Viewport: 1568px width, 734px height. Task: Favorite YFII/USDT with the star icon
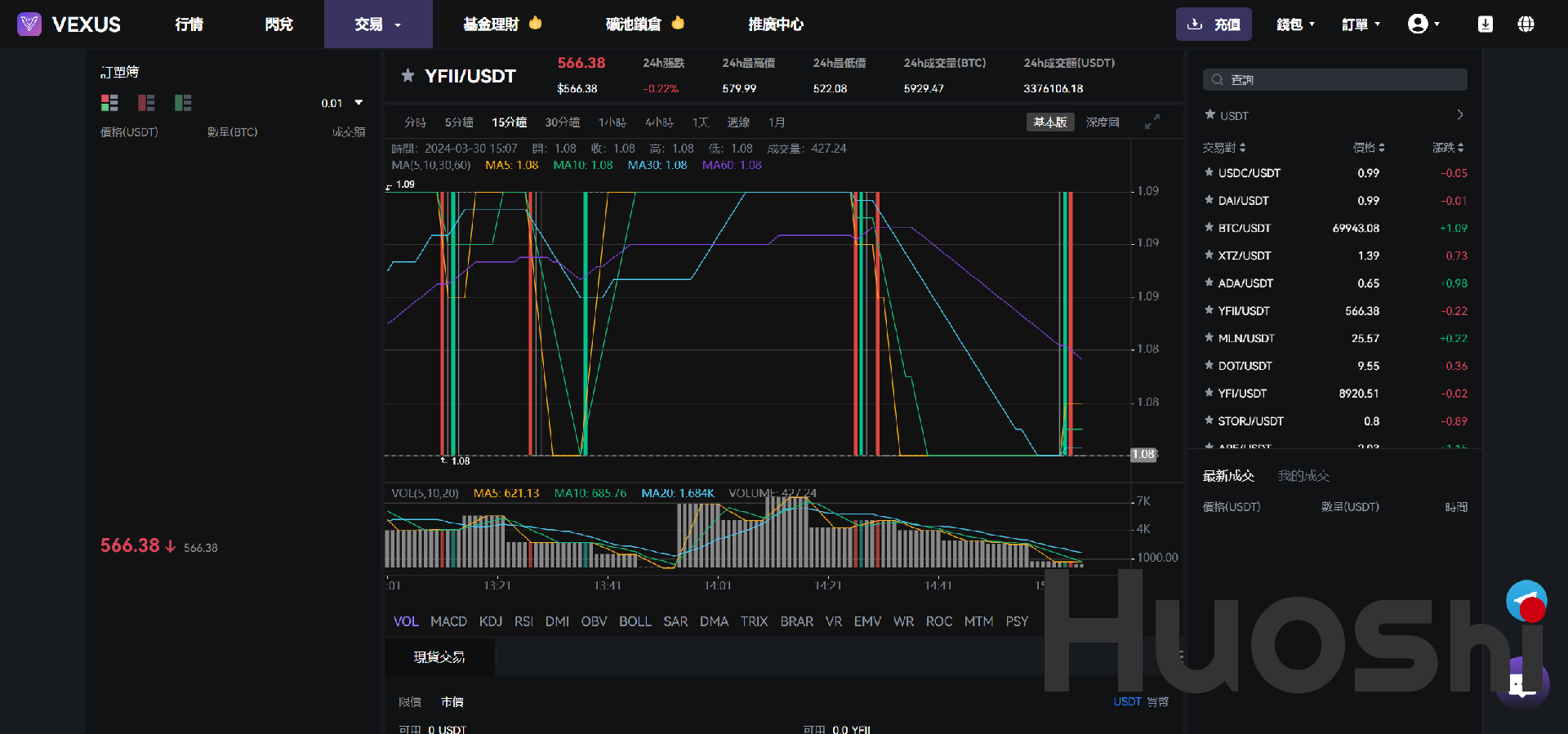coord(408,76)
